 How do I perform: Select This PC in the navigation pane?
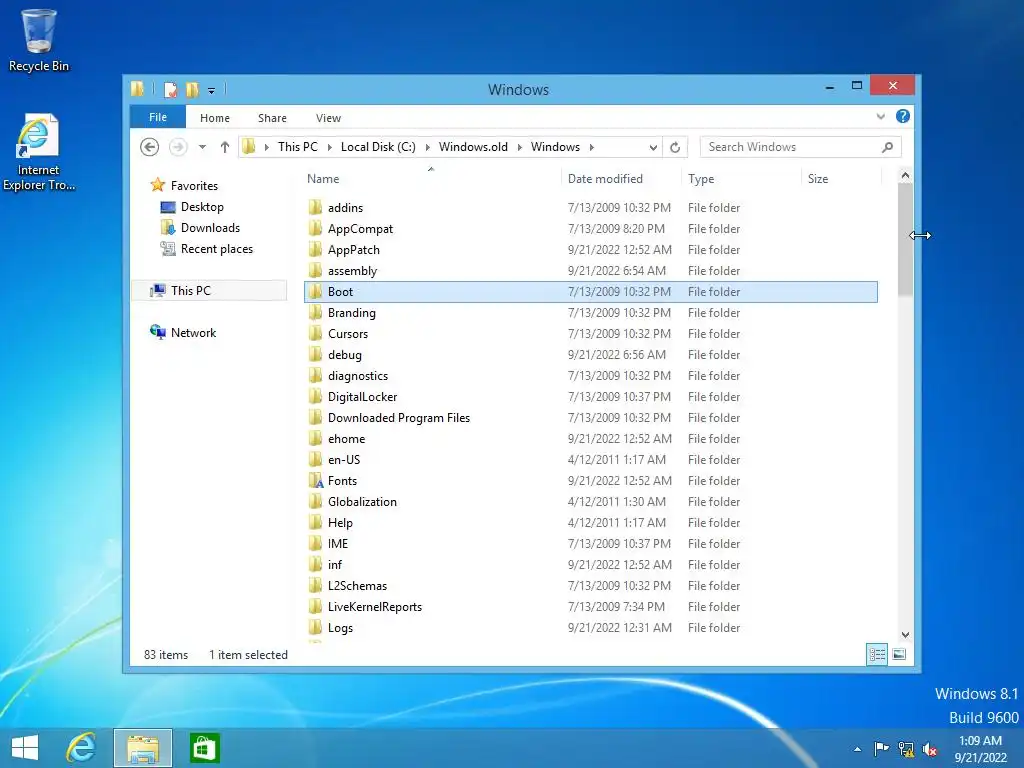(x=209, y=291)
